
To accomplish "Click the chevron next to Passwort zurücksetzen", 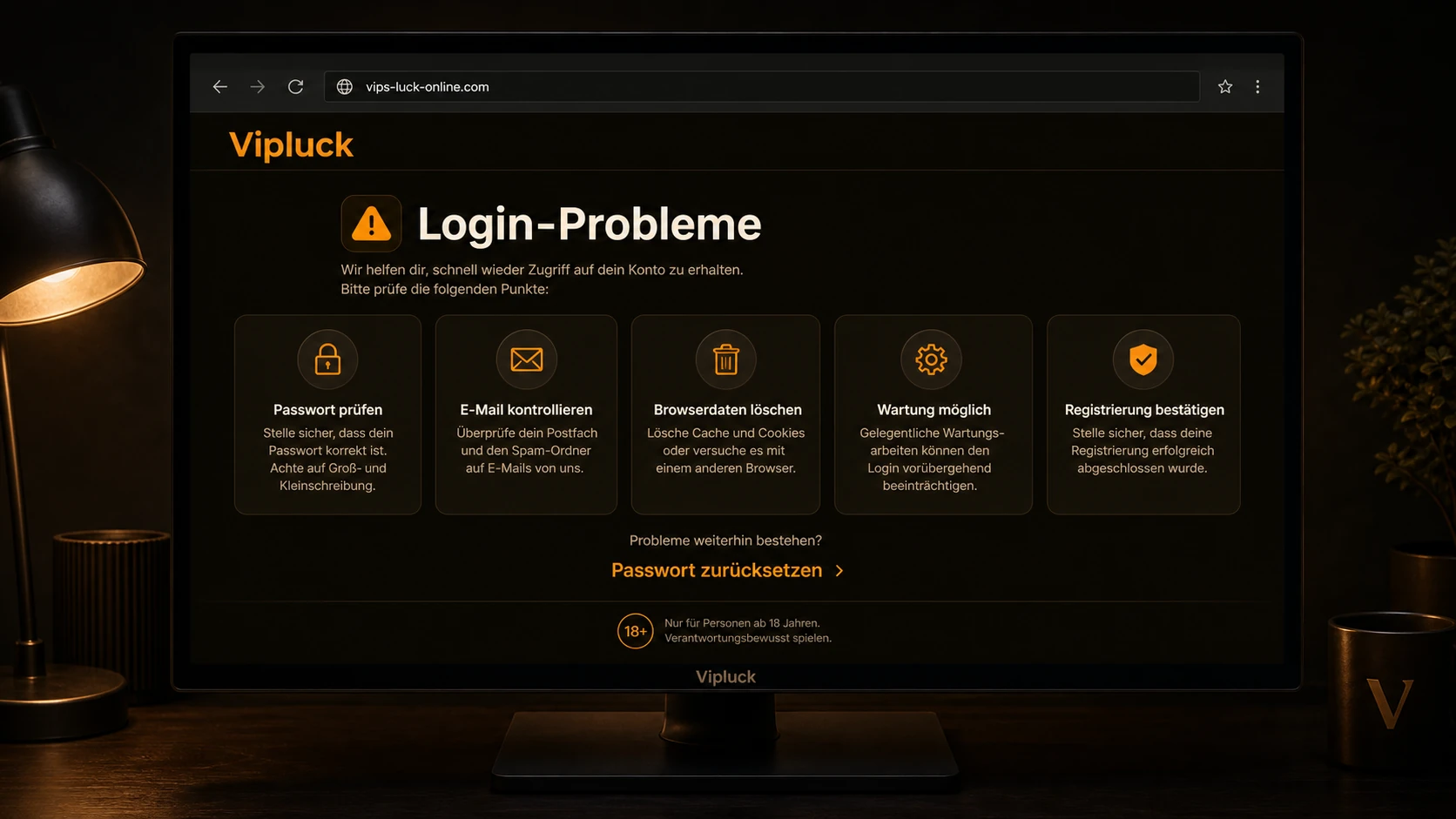I will [839, 571].
